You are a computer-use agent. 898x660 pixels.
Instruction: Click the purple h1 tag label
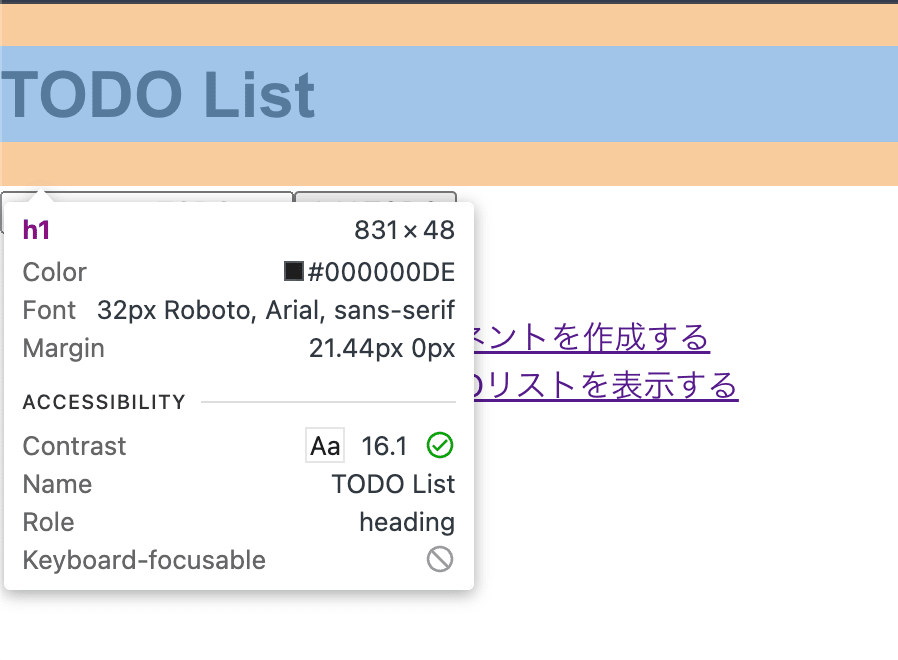pos(36,230)
